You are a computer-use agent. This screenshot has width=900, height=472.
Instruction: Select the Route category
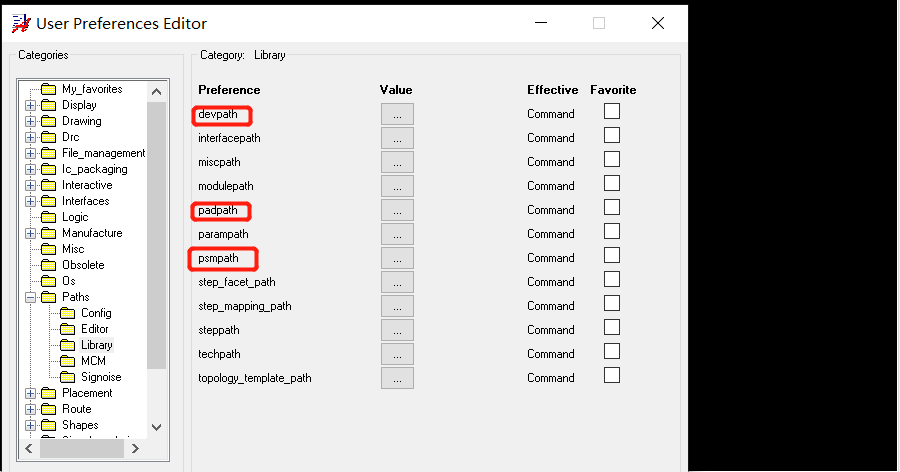(x=76, y=409)
